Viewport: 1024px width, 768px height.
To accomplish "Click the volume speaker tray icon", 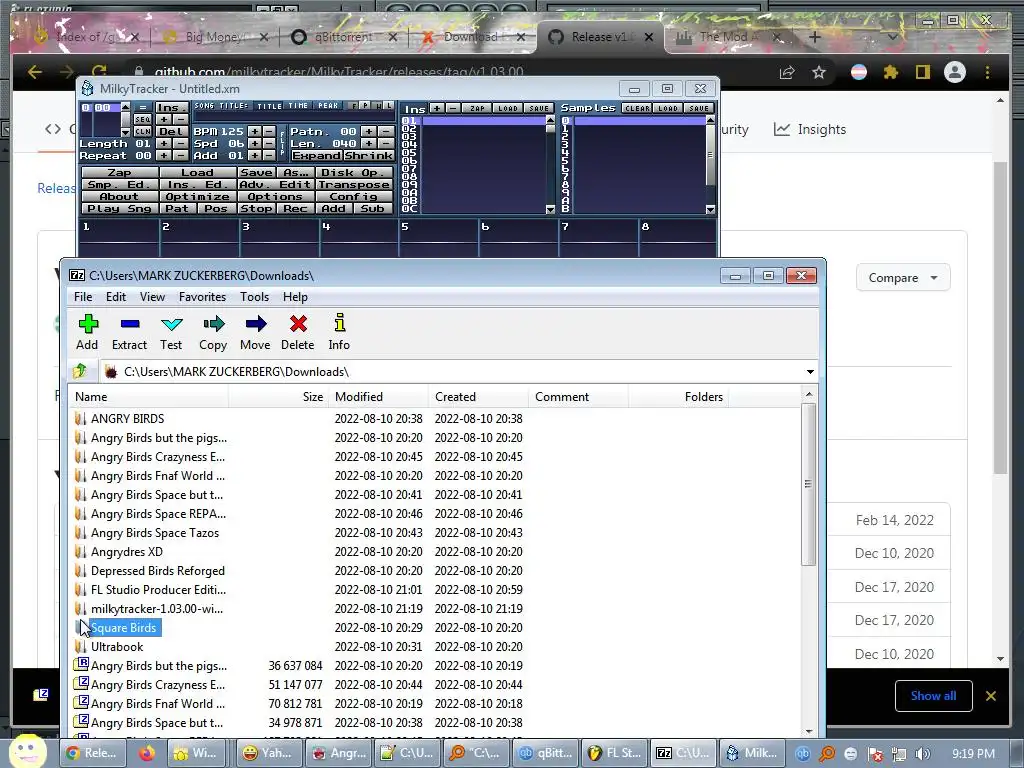I will click(923, 754).
